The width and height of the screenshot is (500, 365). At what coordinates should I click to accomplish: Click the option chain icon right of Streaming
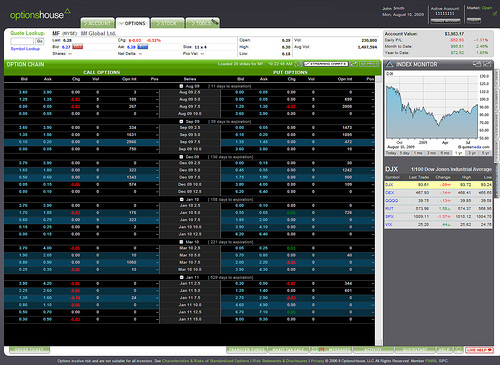coord(354,64)
